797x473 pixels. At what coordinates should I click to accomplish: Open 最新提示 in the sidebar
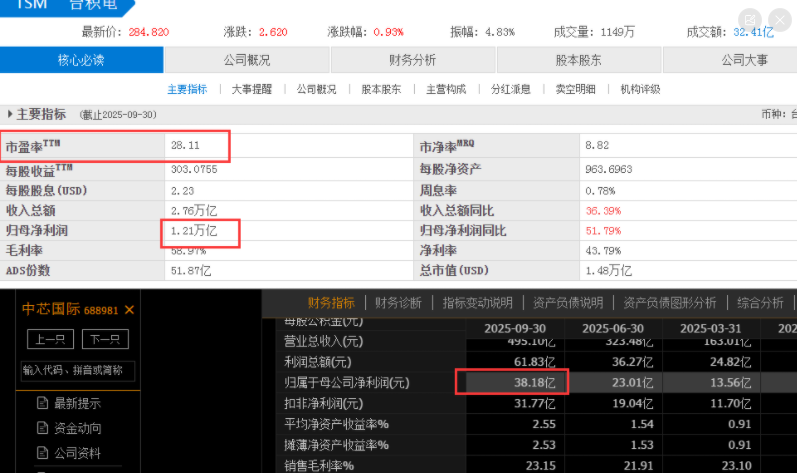coord(77,403)
